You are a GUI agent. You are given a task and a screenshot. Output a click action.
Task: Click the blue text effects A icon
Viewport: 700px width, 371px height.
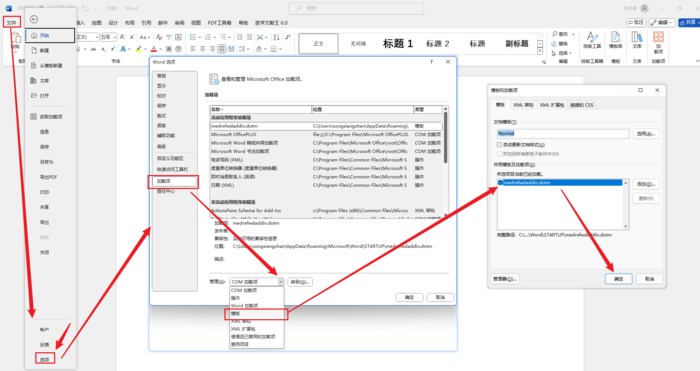pos(123,49)
